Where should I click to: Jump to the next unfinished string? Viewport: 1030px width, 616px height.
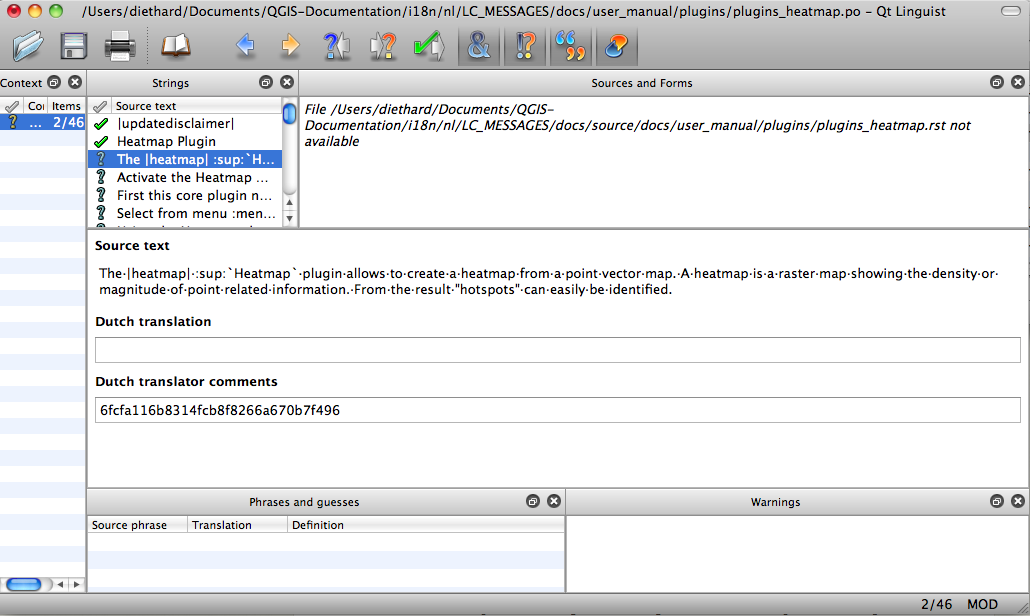[x=383, y=45]
